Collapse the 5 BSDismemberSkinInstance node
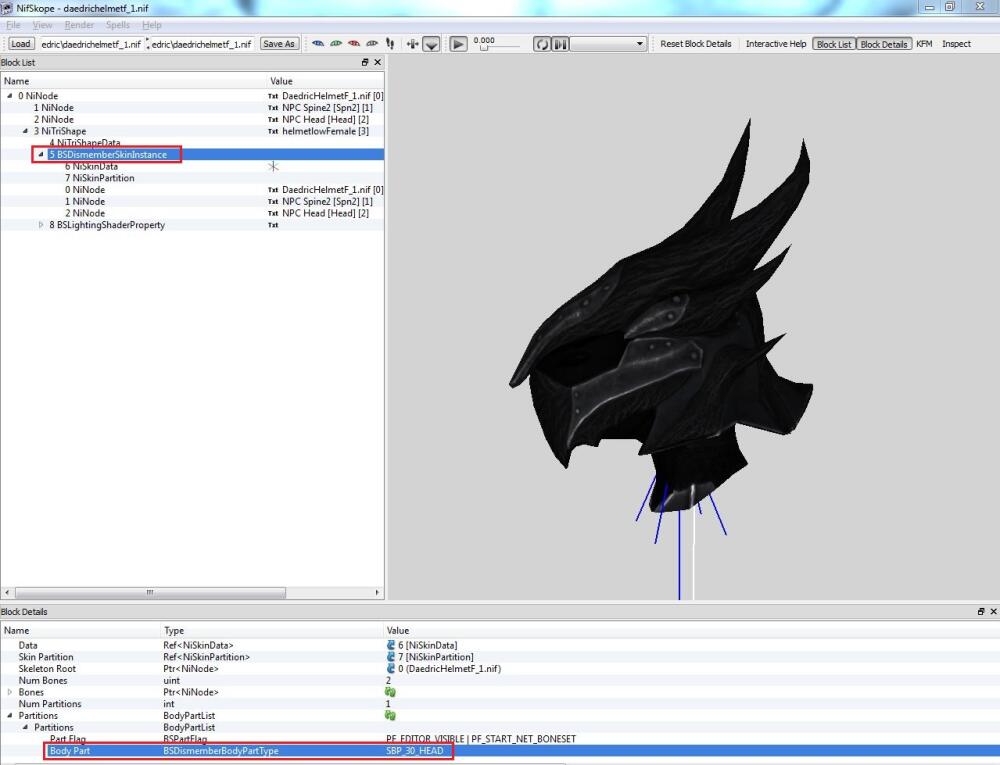Screen dimensions: 1000x765 [x=41, y=154]
